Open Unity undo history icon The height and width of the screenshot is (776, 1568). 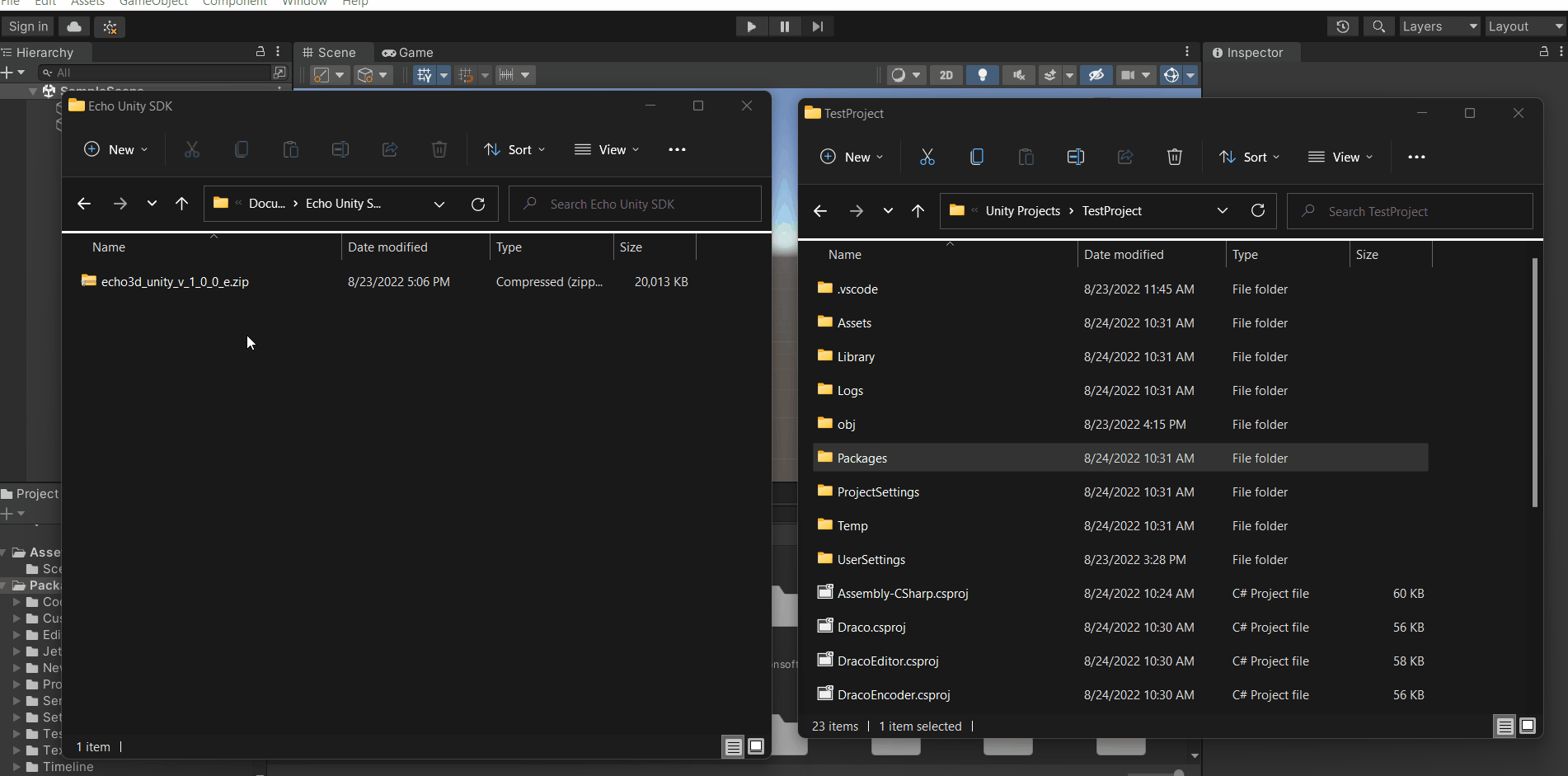tap(1343, 26)
